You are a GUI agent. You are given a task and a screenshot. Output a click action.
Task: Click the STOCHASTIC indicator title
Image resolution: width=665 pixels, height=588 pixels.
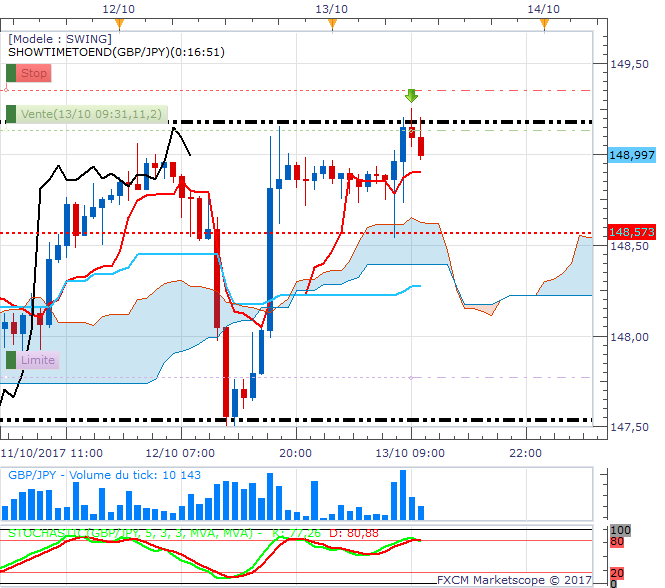(134, 533)
